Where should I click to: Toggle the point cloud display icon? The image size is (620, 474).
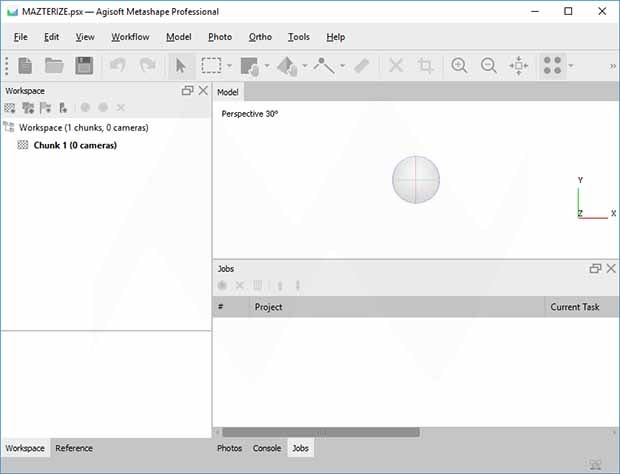click(x=552, y=66)
